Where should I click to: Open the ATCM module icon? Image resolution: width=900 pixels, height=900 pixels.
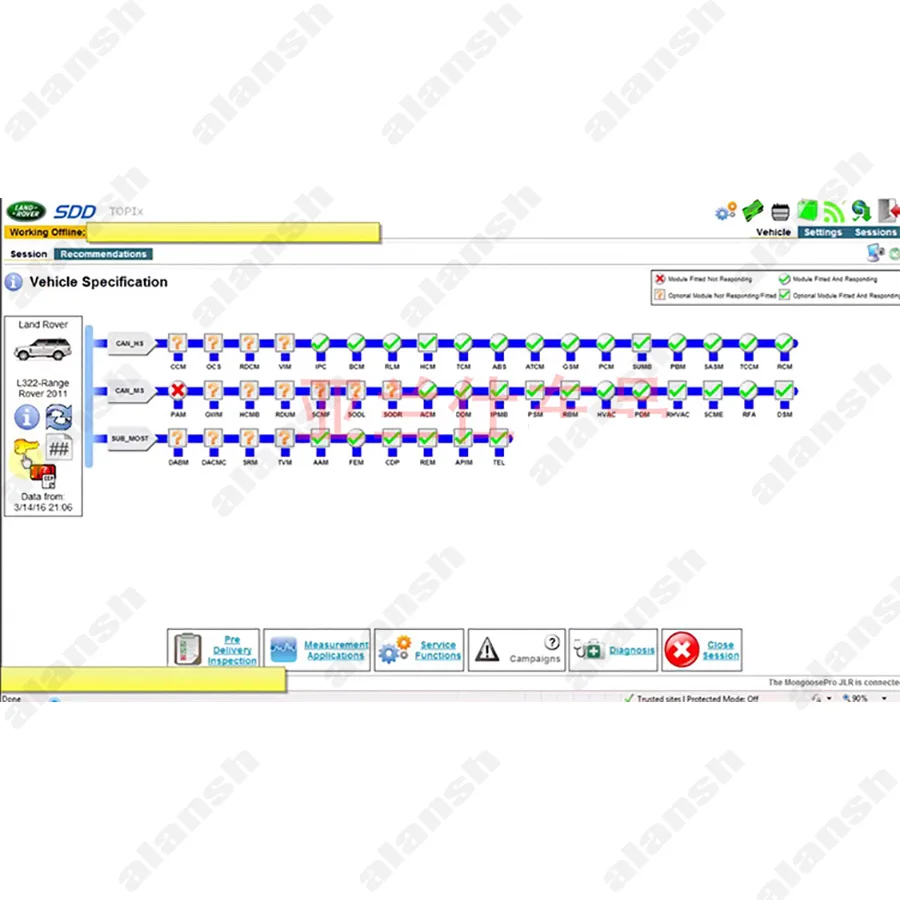[x=534, y=343]
